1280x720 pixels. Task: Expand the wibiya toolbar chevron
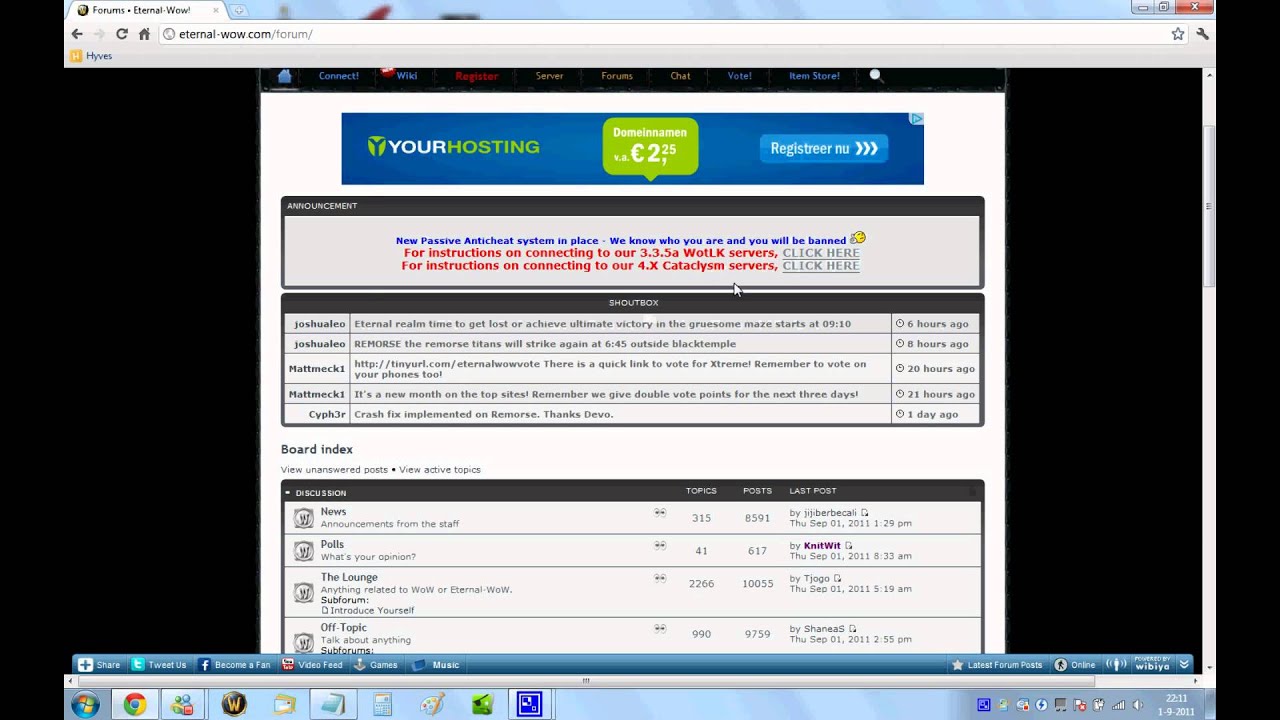point(1184,665)
